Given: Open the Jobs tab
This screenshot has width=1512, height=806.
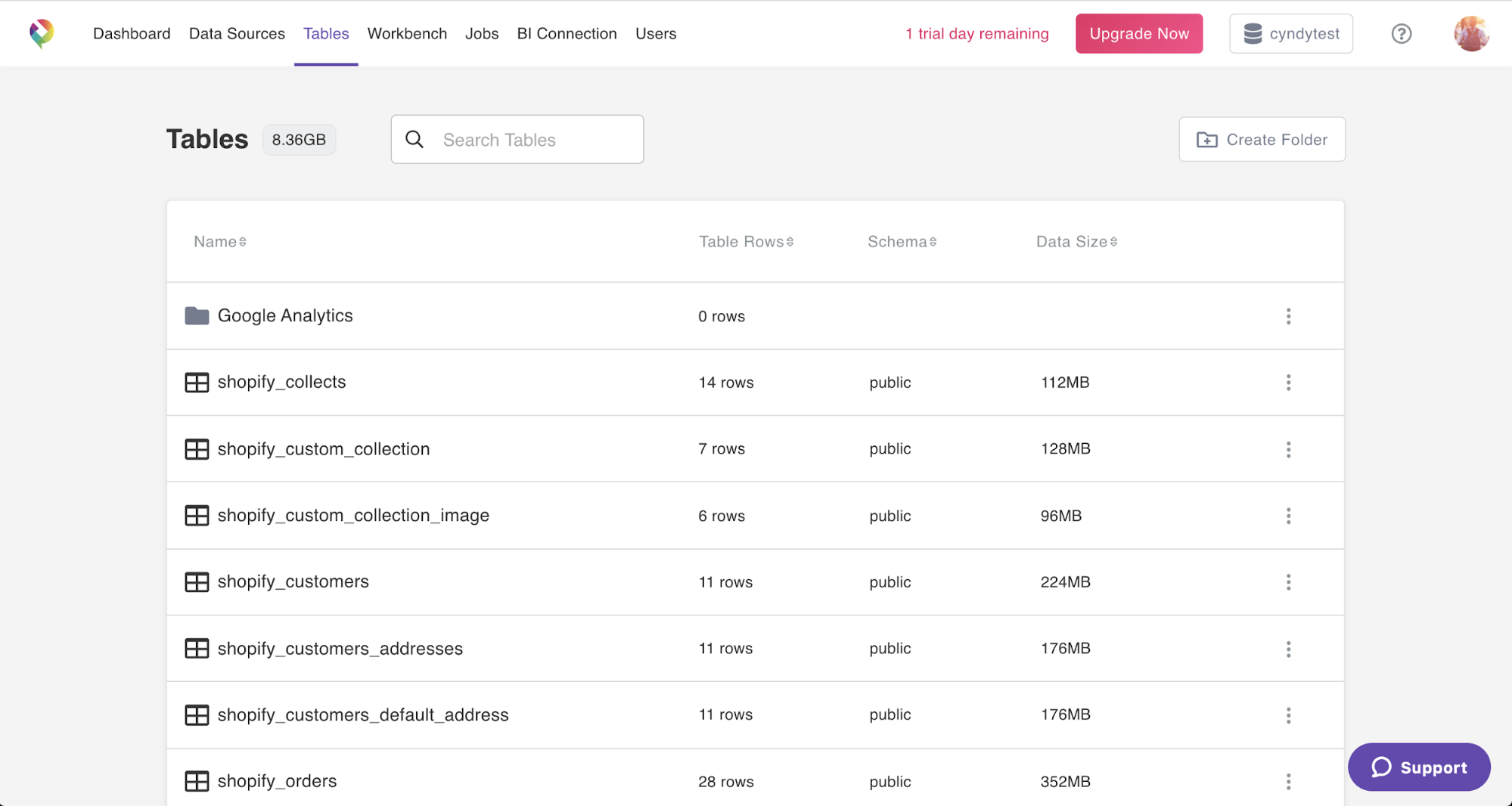Looking at the screenshot, I should click(482, 33).
